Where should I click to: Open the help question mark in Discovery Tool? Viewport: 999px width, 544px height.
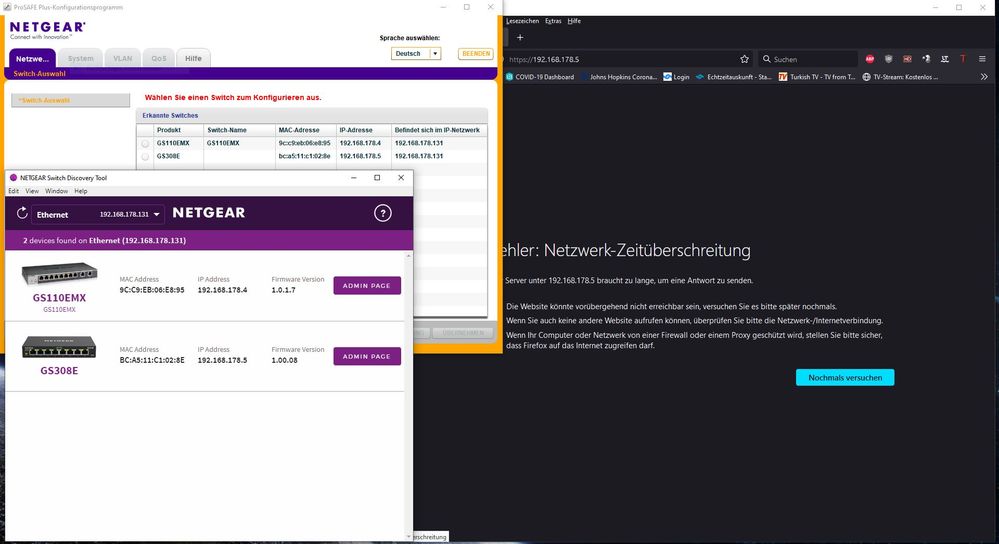(382, 213)
